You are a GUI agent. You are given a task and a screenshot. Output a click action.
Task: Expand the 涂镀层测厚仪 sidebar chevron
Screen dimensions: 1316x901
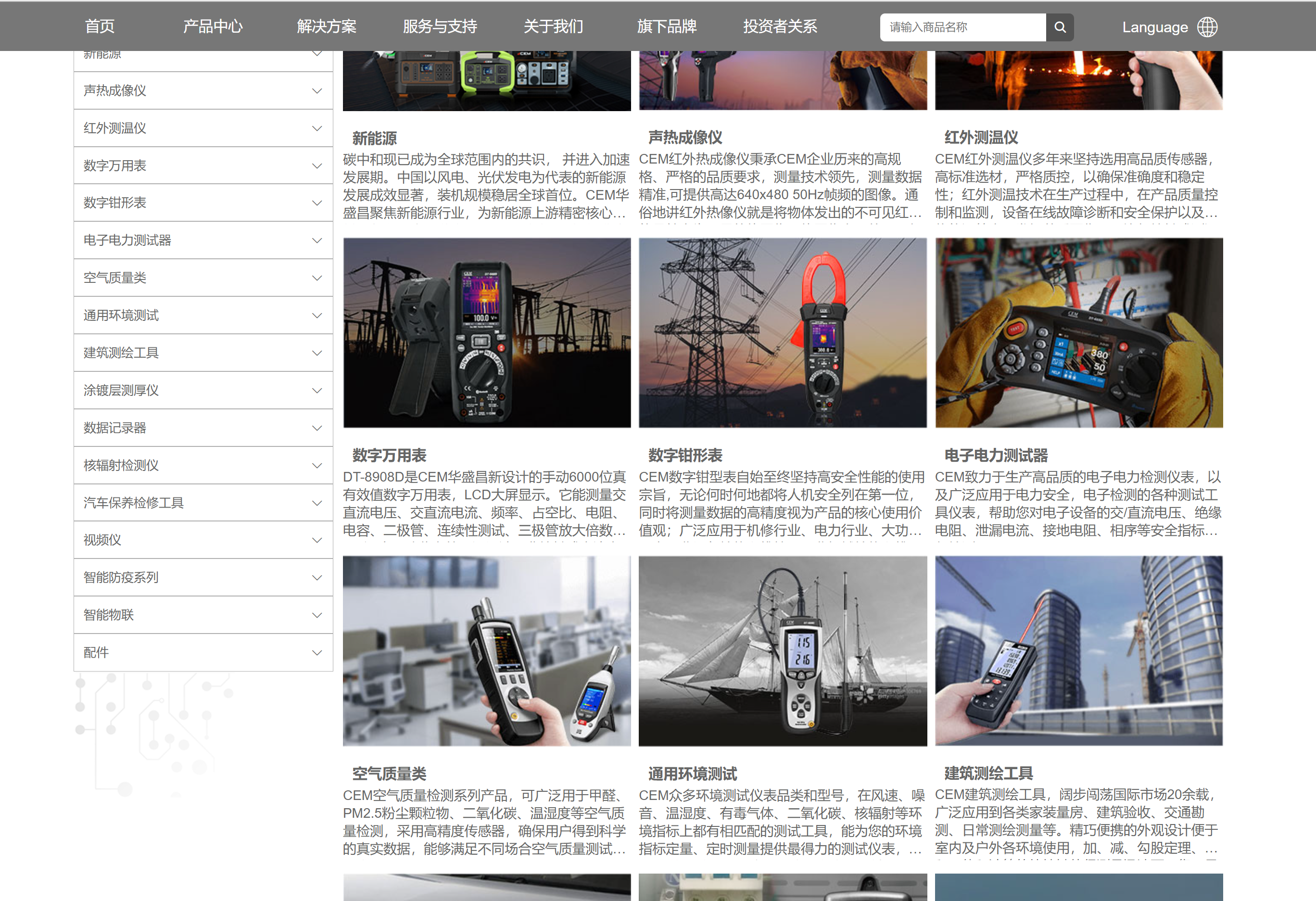317,390
